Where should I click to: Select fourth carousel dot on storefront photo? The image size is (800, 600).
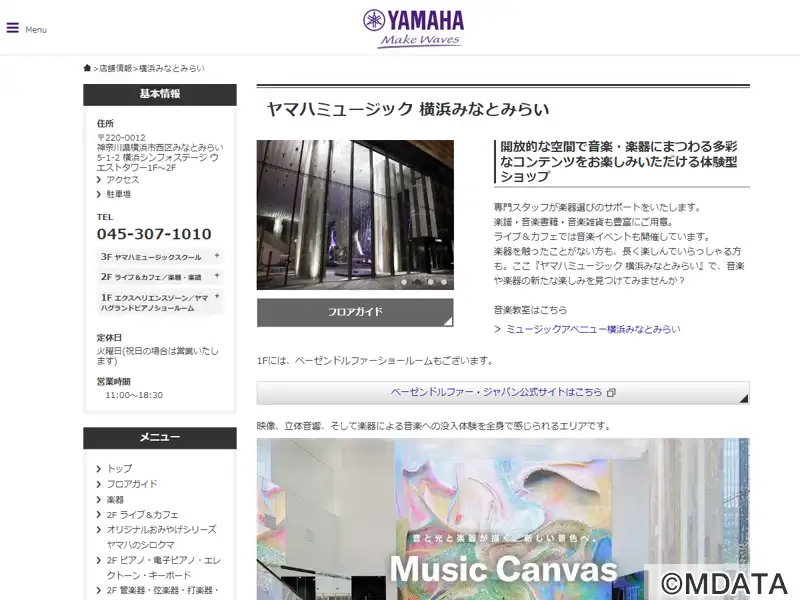[444, 282]
